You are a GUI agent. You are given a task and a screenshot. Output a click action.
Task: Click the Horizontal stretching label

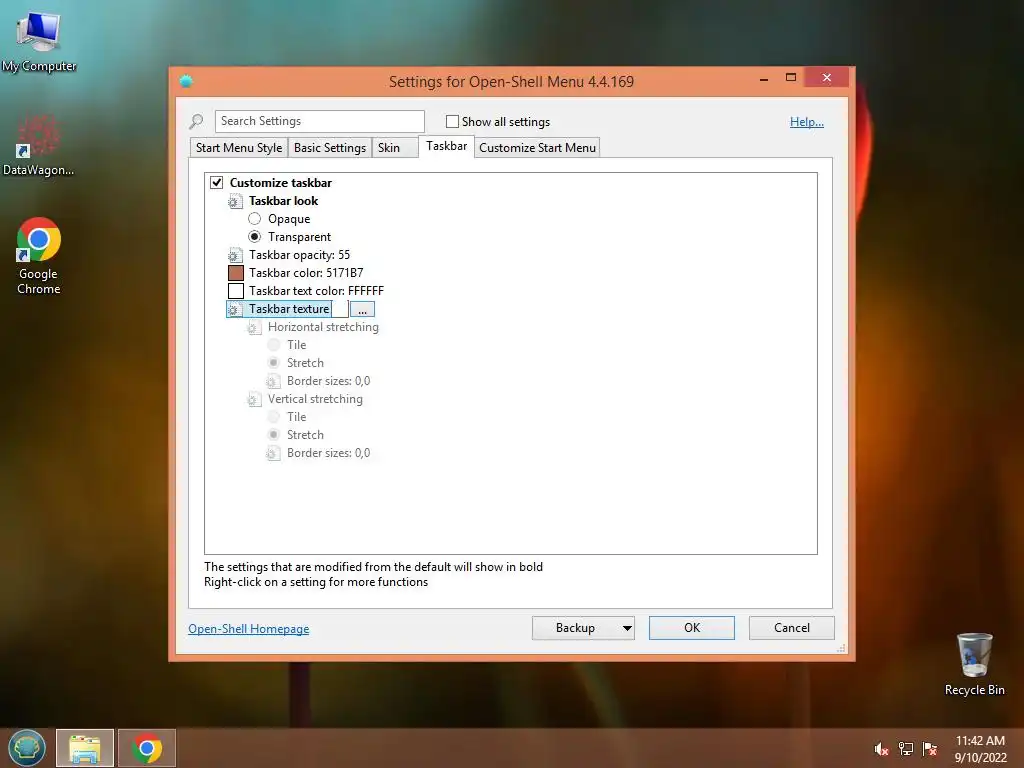[323, 327]
